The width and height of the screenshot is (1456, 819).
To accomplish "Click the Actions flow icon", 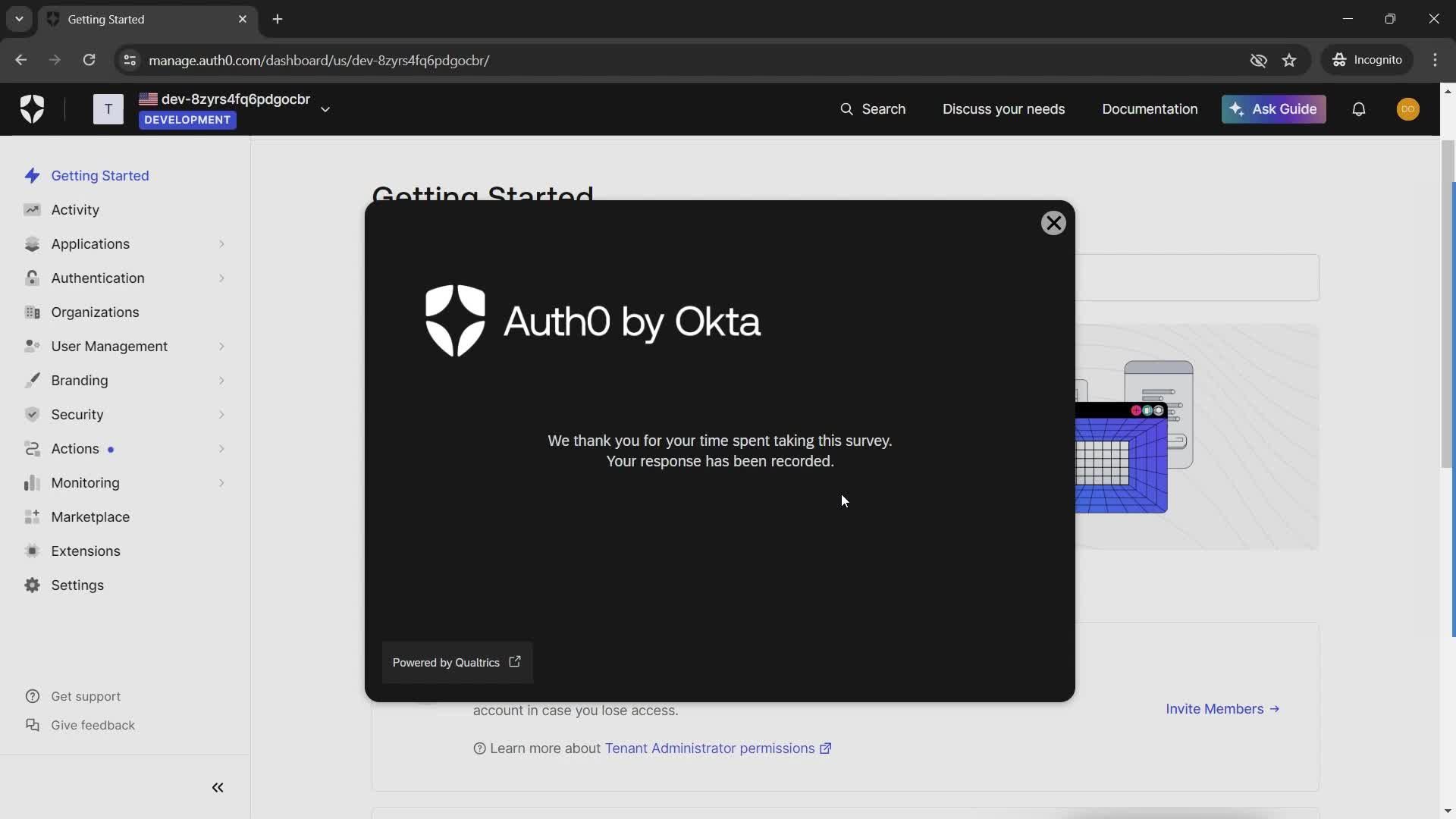I will click(32, 448).
